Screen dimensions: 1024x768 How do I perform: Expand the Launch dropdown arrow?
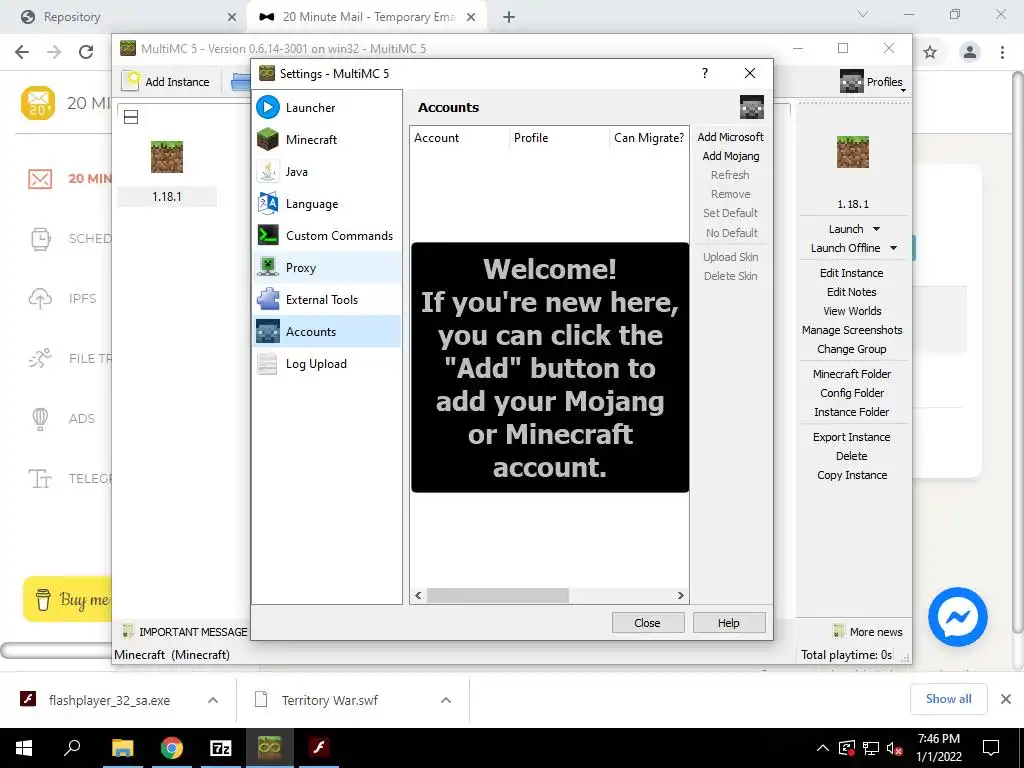[876, 229]
